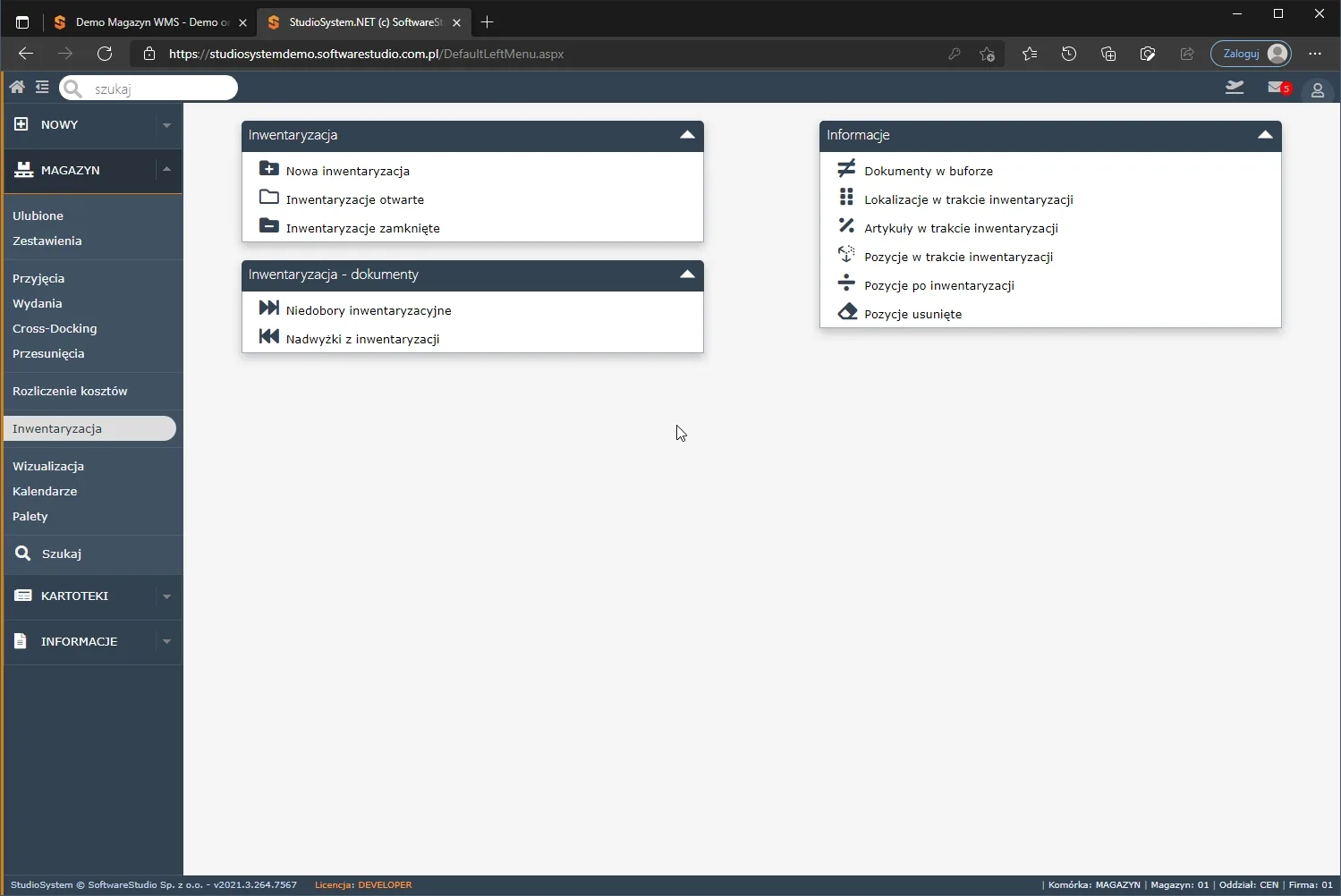Click the Pozycje usunięte eraser icon

click(846, 311)
